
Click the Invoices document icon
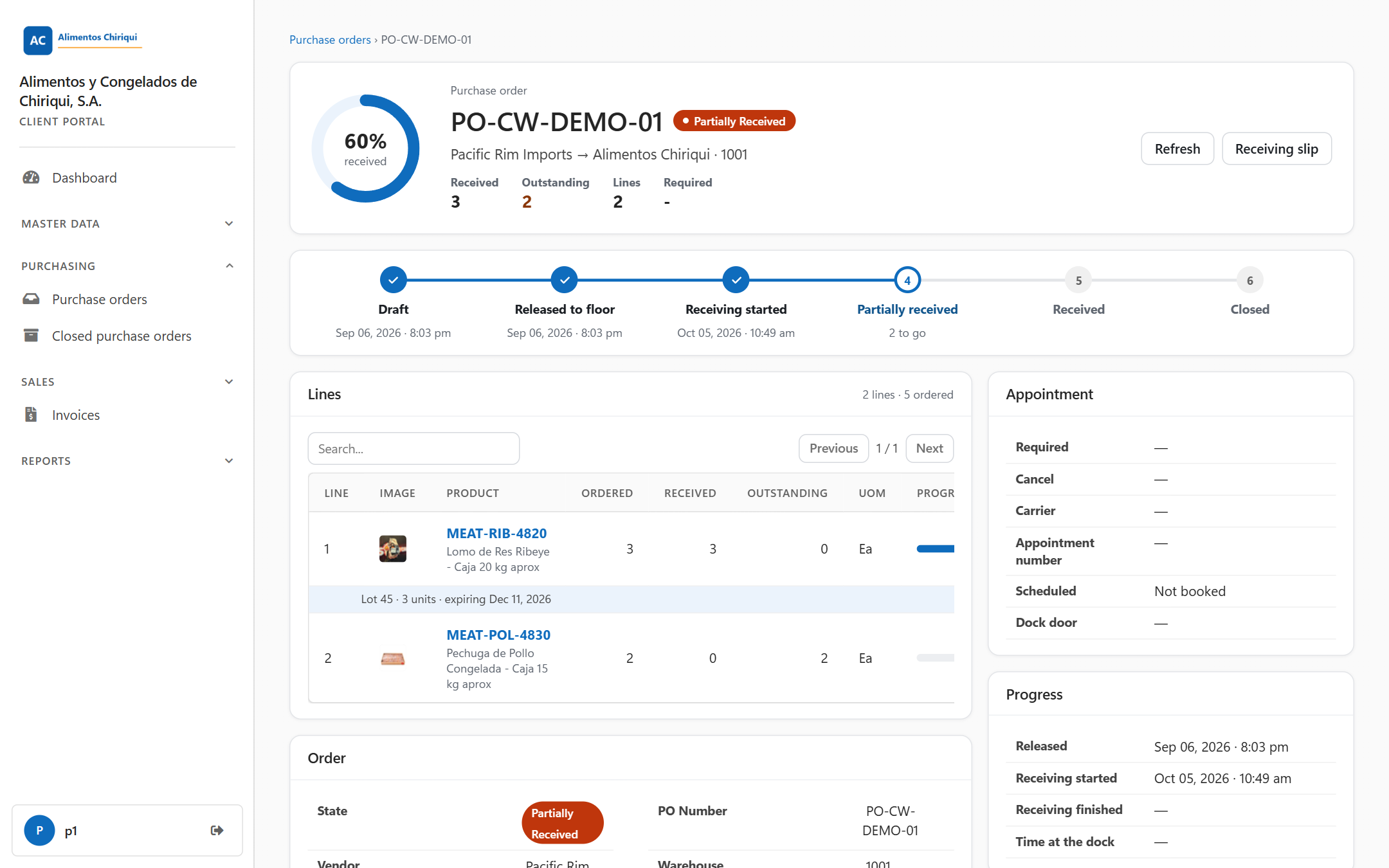[31, 415]
